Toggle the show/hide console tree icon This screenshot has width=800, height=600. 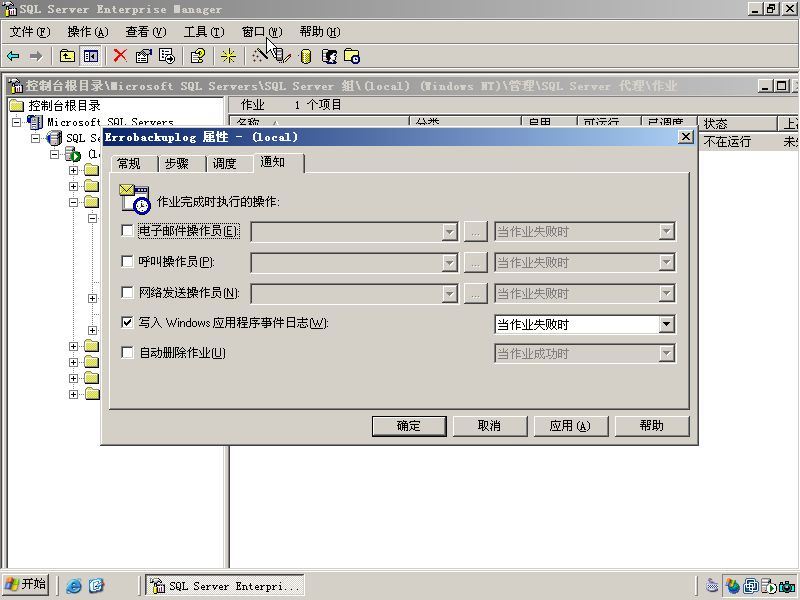(x=91, y=56)
